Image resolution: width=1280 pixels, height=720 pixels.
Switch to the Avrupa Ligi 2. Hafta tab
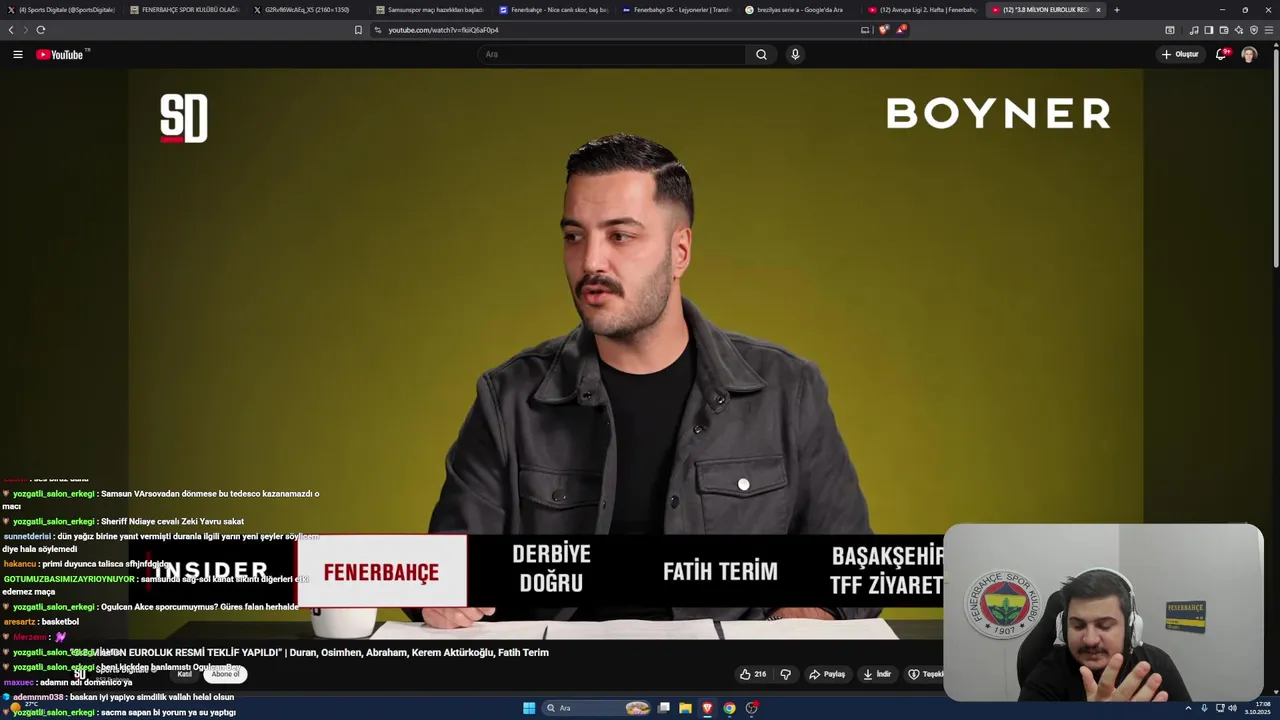pyautogui.click(x=922, y=10)
